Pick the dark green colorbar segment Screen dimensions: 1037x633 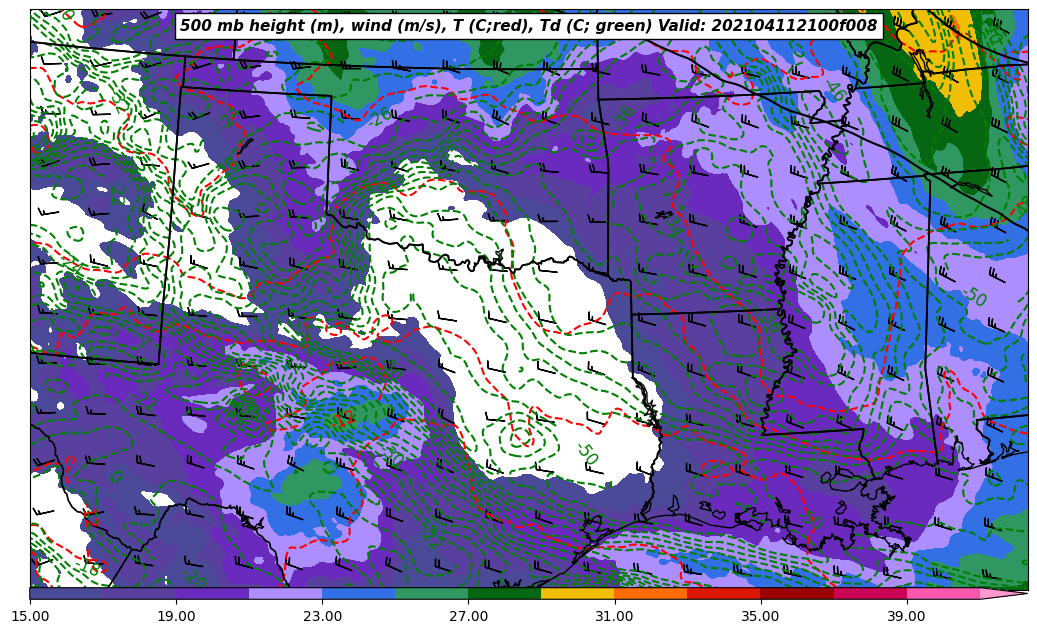(x=504, y=593)
